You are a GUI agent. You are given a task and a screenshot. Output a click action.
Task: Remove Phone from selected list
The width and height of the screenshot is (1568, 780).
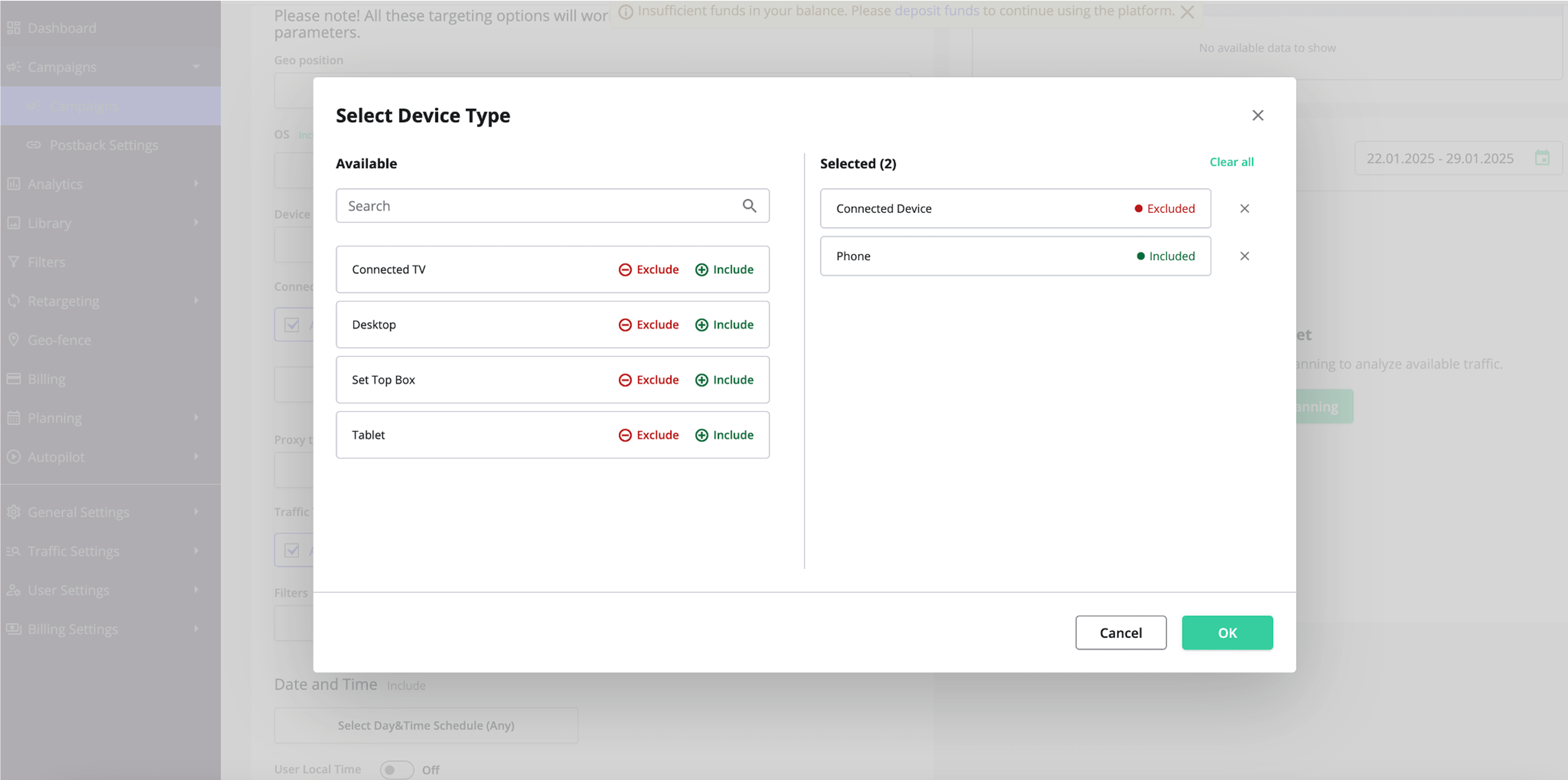[x=1244, y=256]
